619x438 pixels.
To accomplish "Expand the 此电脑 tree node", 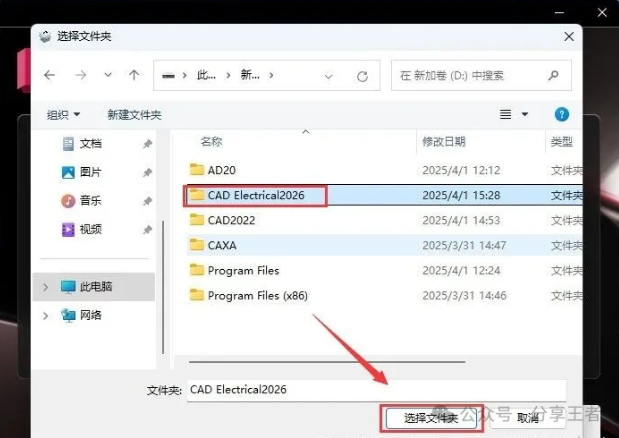I will coord(45,287).
